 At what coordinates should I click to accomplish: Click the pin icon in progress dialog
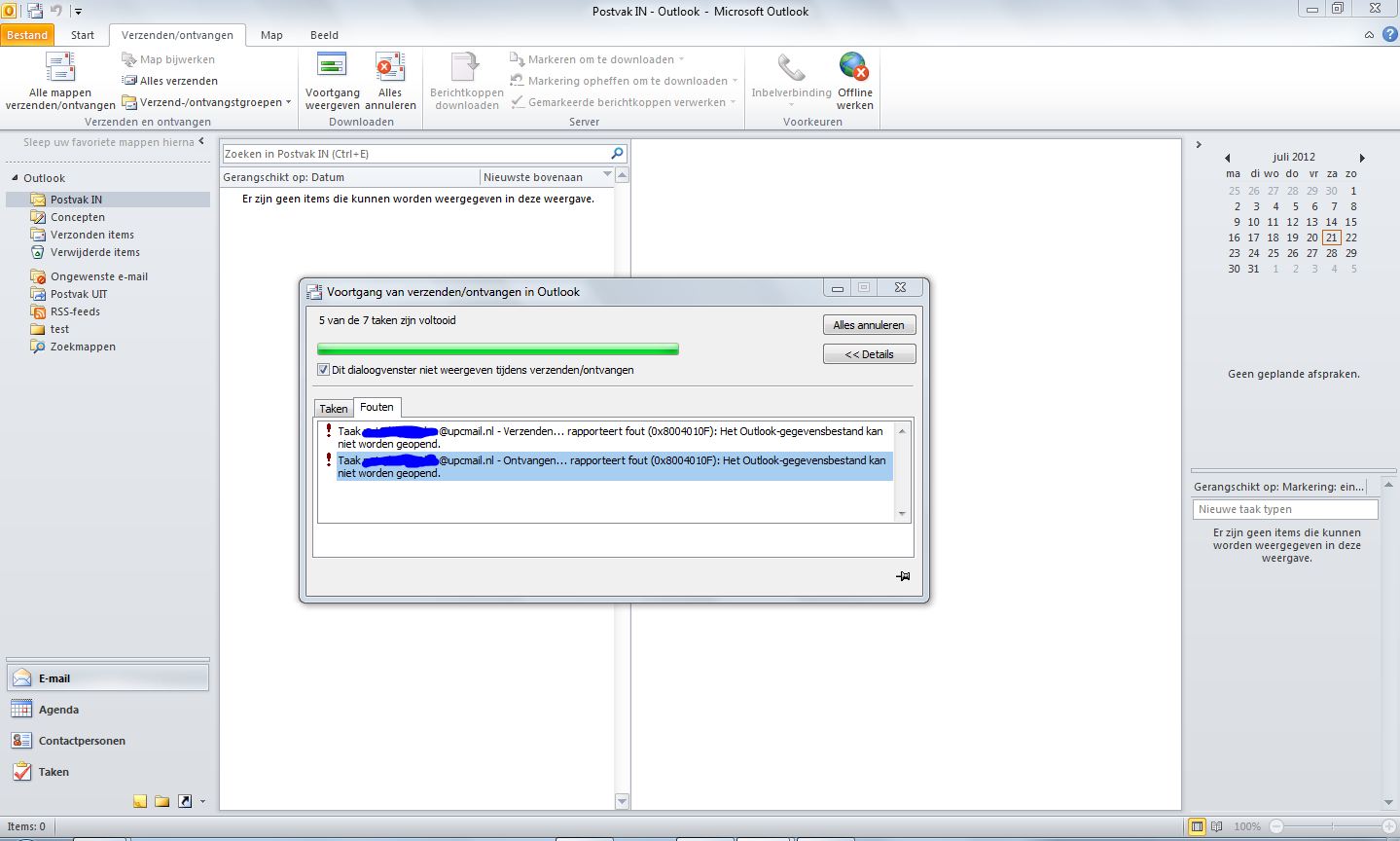click(903, 576)
